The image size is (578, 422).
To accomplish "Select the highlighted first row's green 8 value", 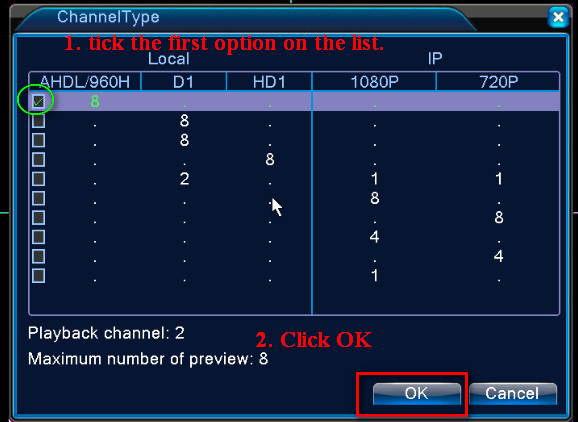I will point(95,101).
